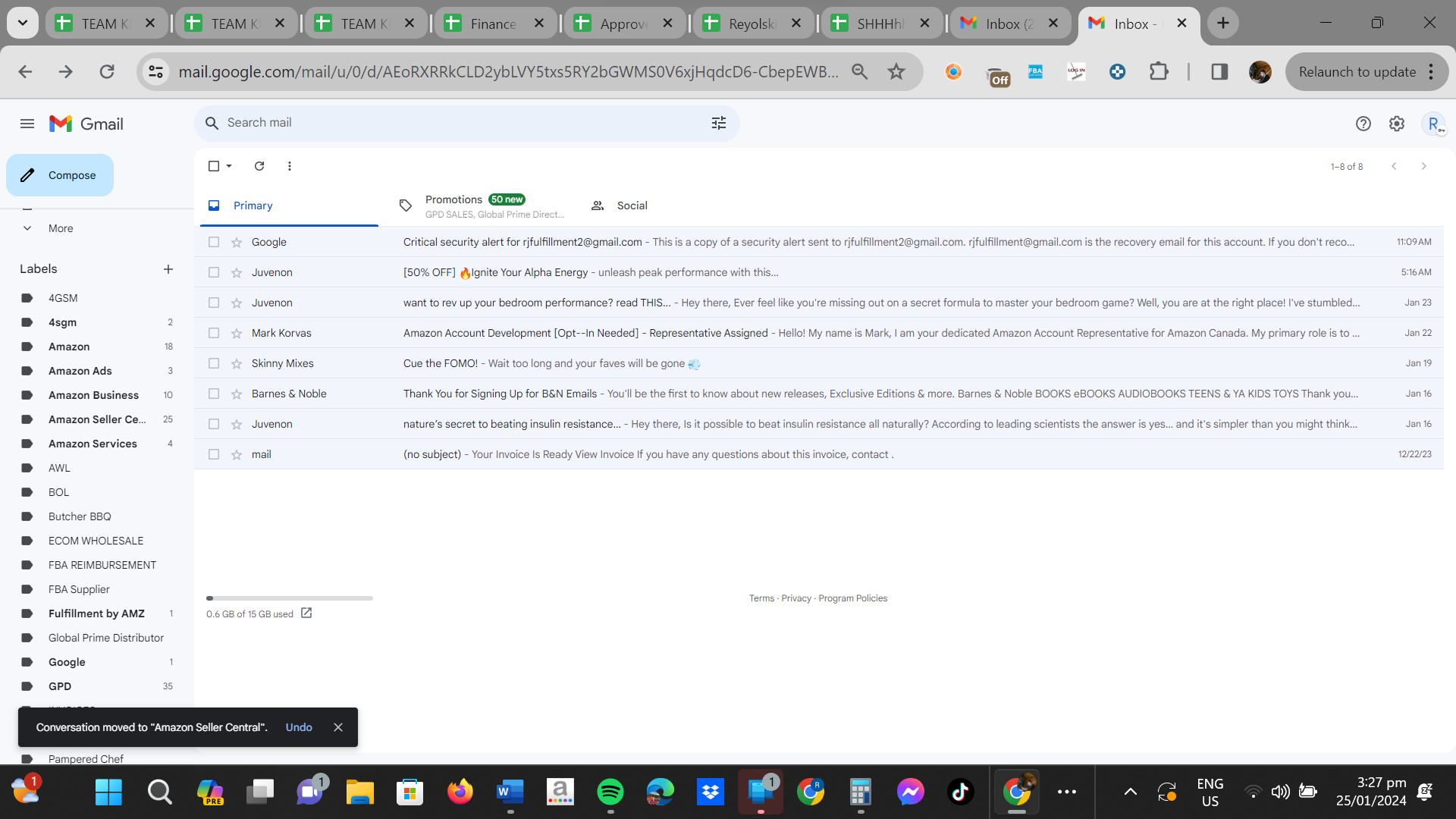This screenshot has height=819, width=1456.
Task: Star the Barnes & Noble email
Action: coord(237,394)
